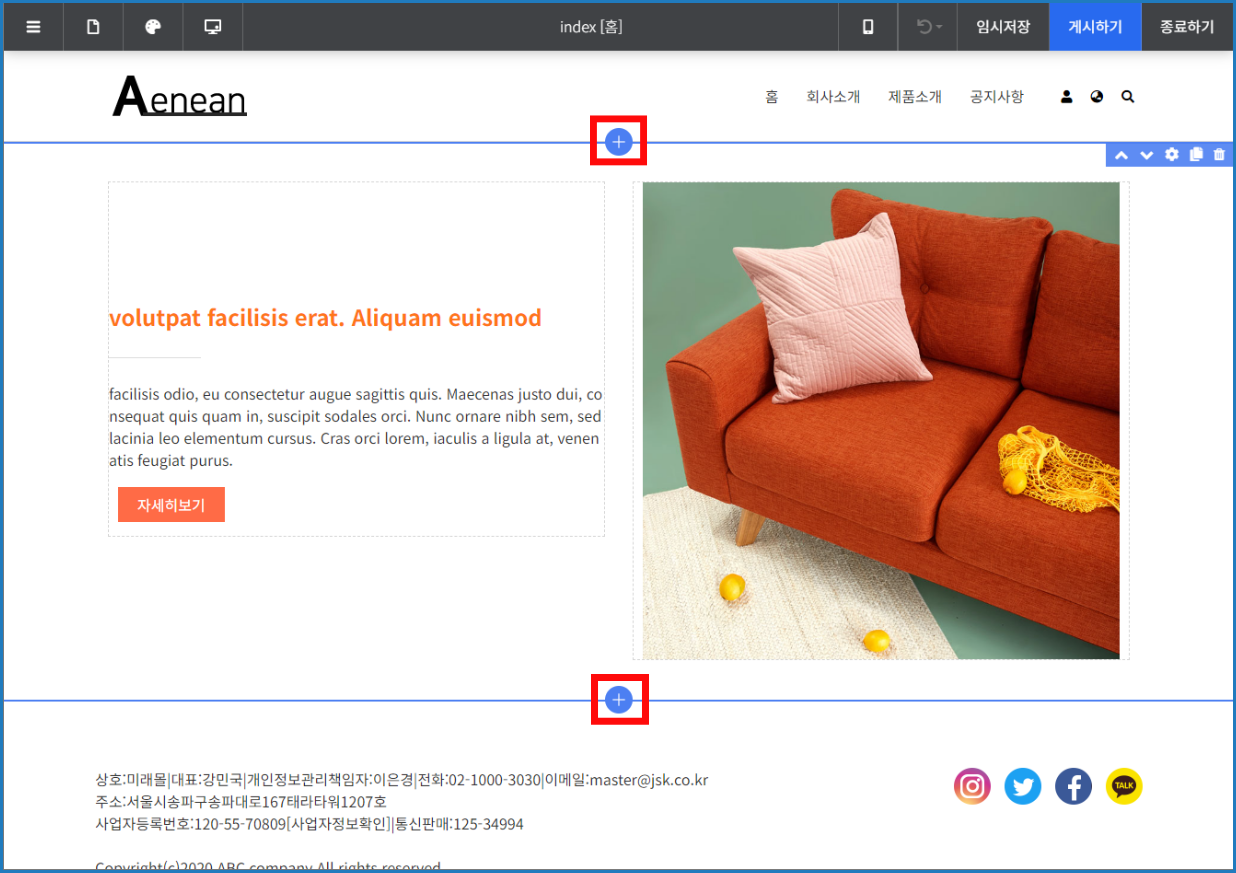Image resolution: width=1236 pixels, height=873 pixels.
Task: Duplicate the section with copy icon
Action: tap(1196, 155)
